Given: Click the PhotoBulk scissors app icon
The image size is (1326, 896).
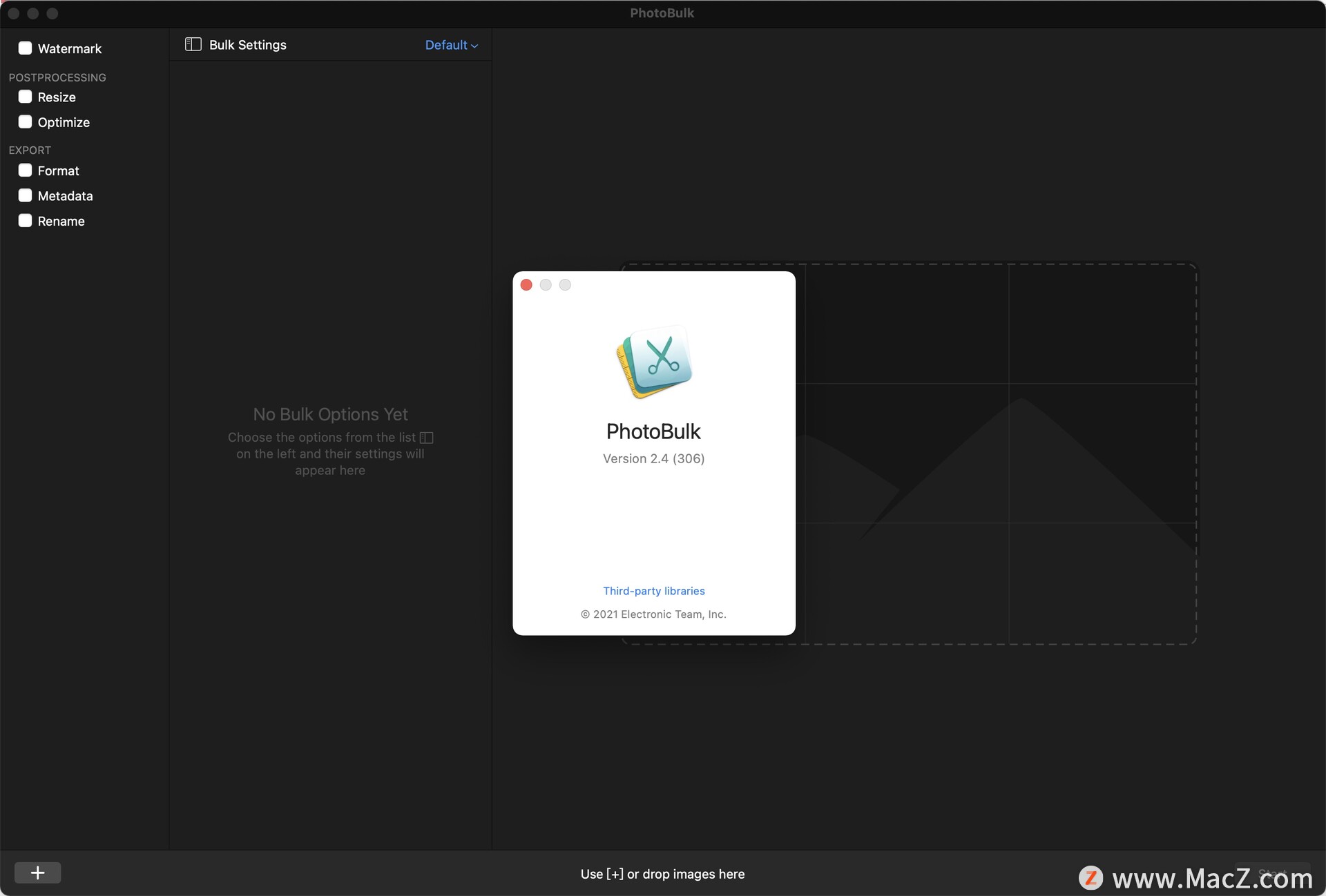Looking at the screenshot, I should tap(654, 362).
